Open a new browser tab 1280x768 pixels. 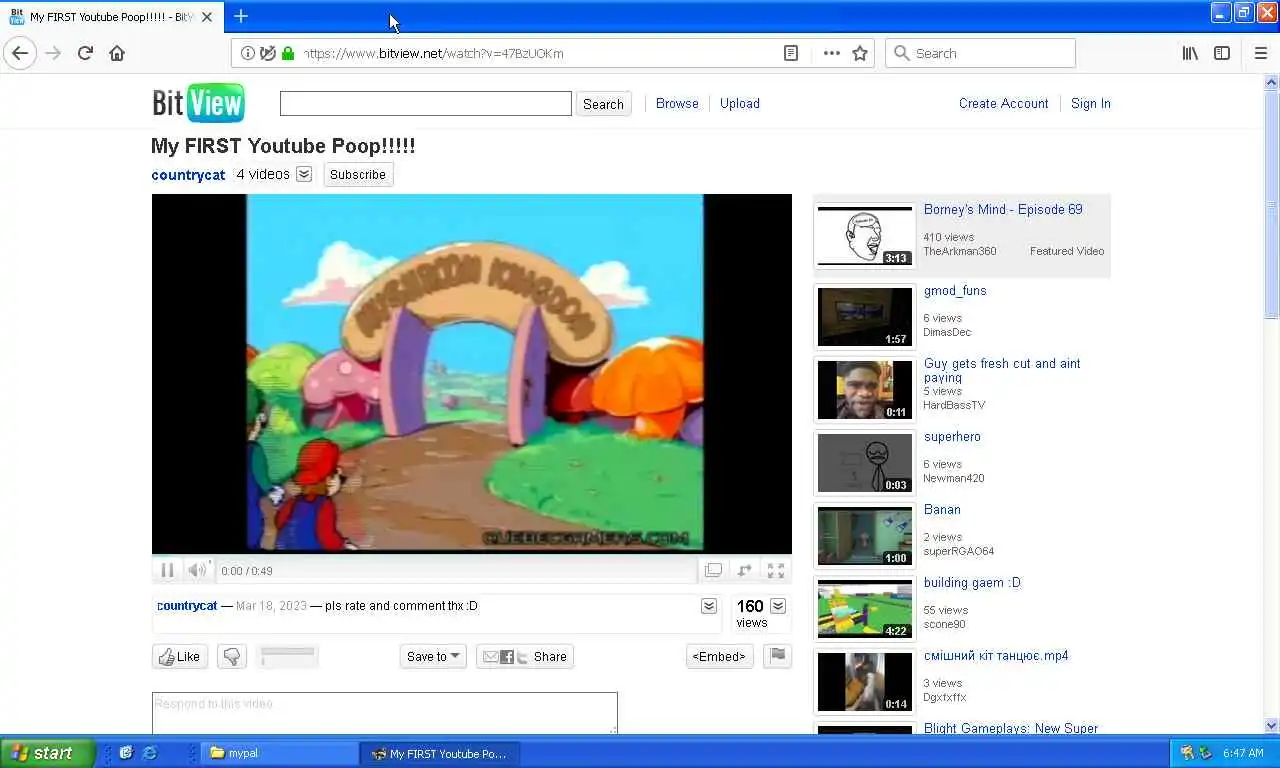(x=241, y=16)
